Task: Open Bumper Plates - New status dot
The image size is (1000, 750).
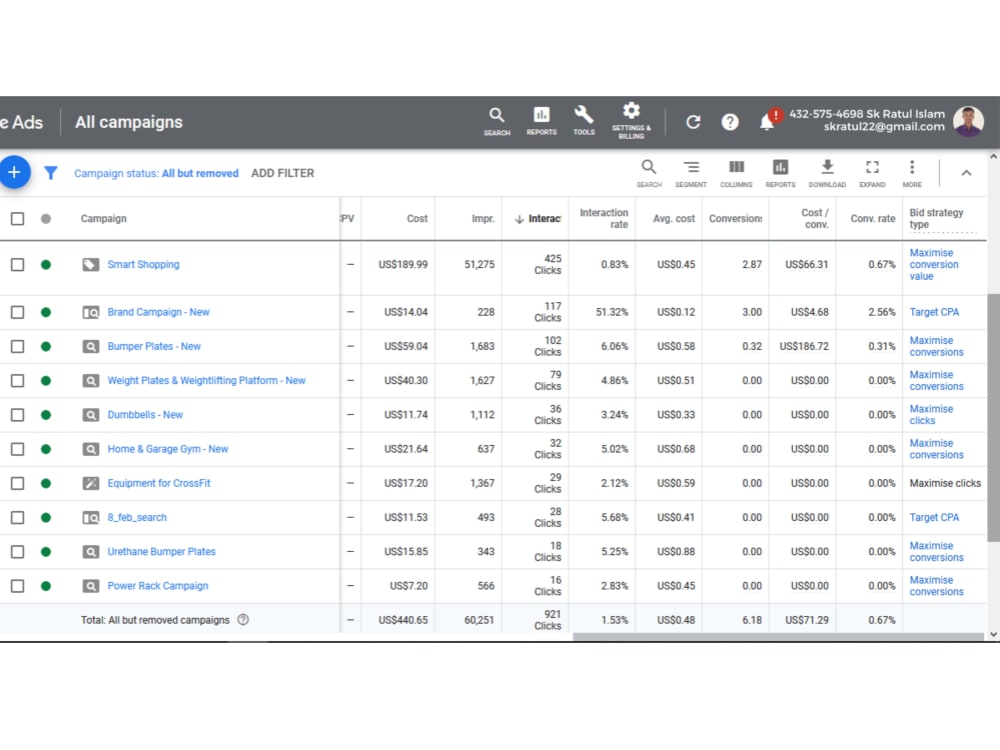Action: (46, 346)
